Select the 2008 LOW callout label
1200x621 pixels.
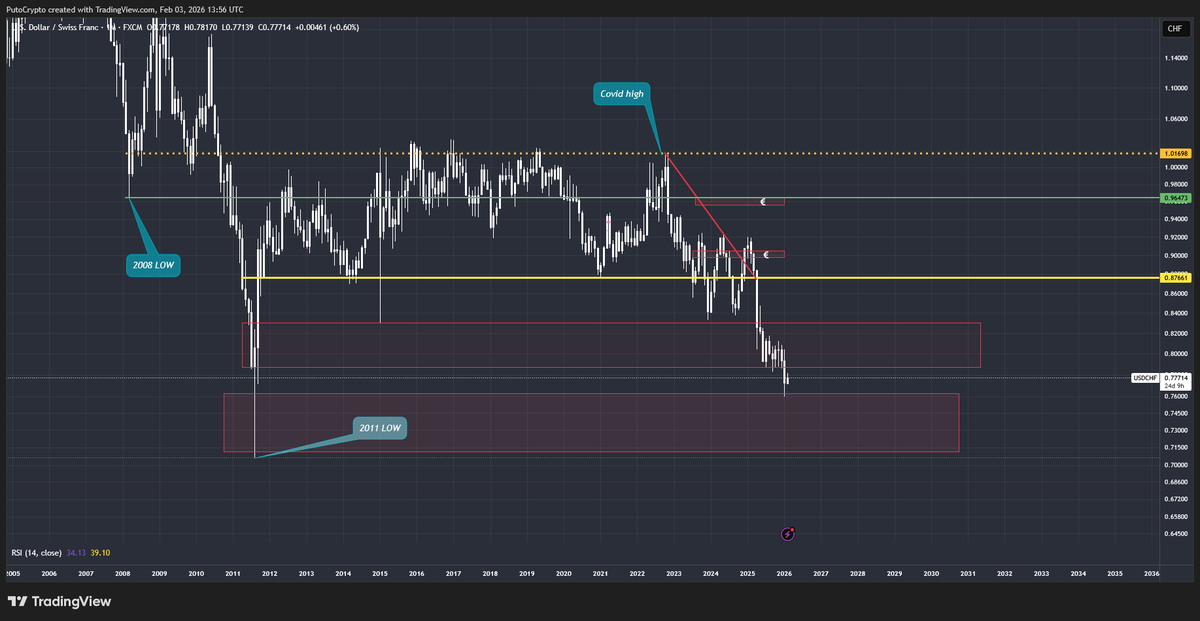(153, 265)
